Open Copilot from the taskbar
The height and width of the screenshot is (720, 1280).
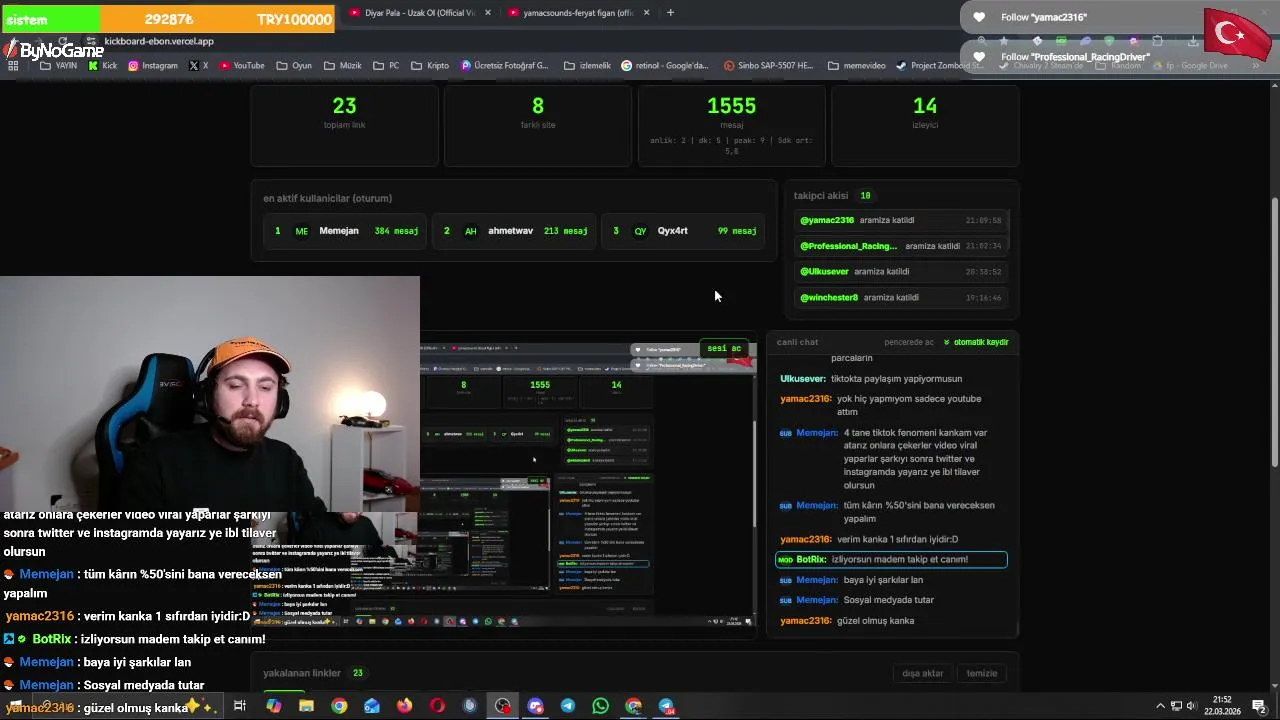tap(273, 706)
